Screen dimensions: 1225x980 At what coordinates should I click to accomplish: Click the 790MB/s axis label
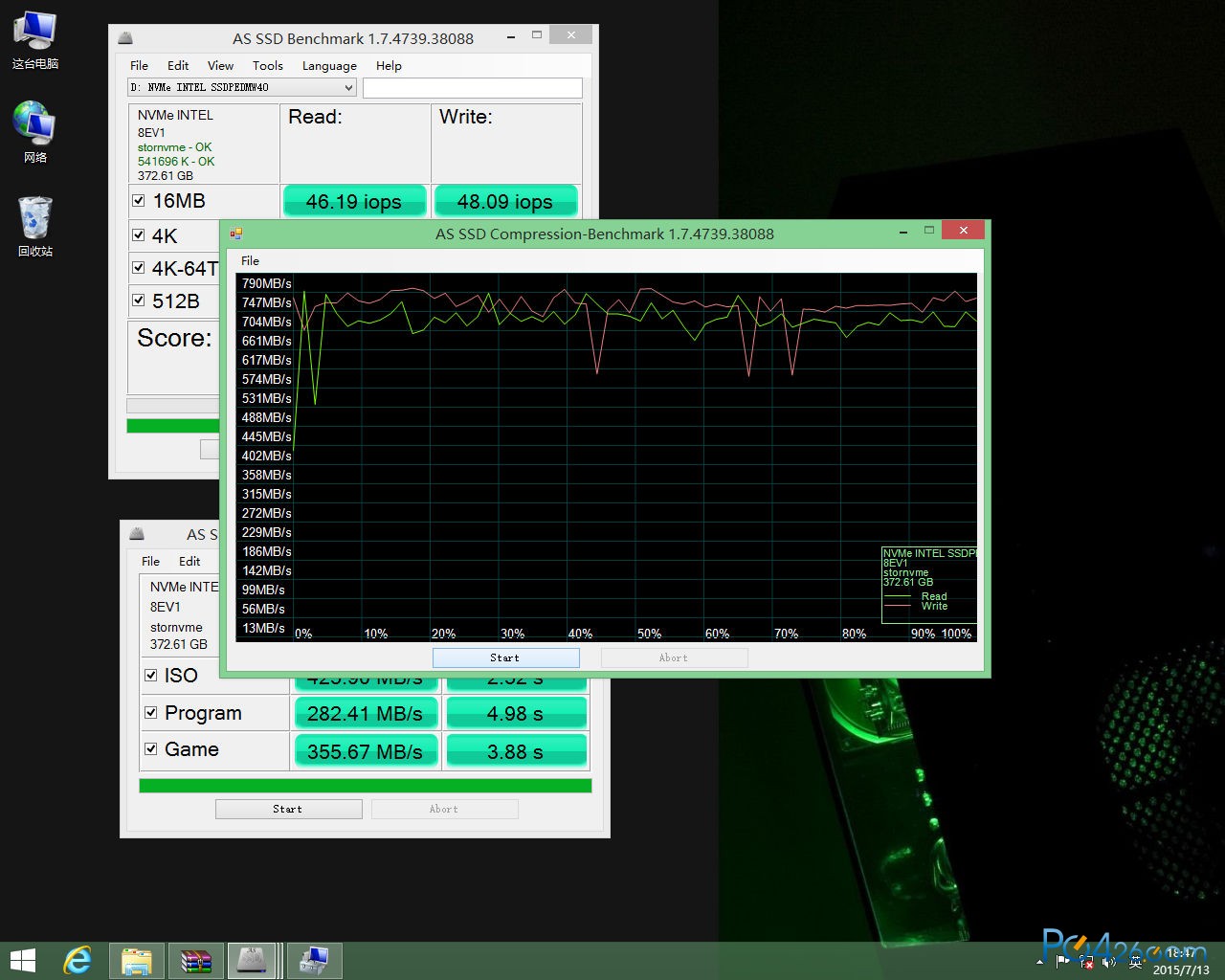point(266,283)
